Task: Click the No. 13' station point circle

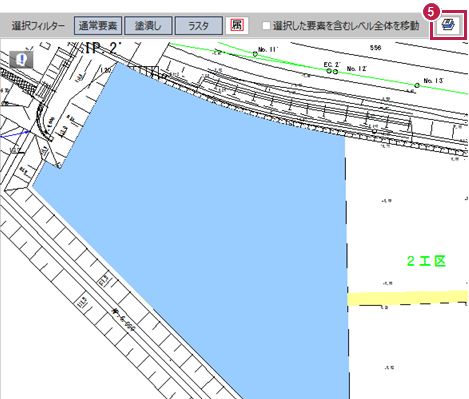Action: pos(417,85)
